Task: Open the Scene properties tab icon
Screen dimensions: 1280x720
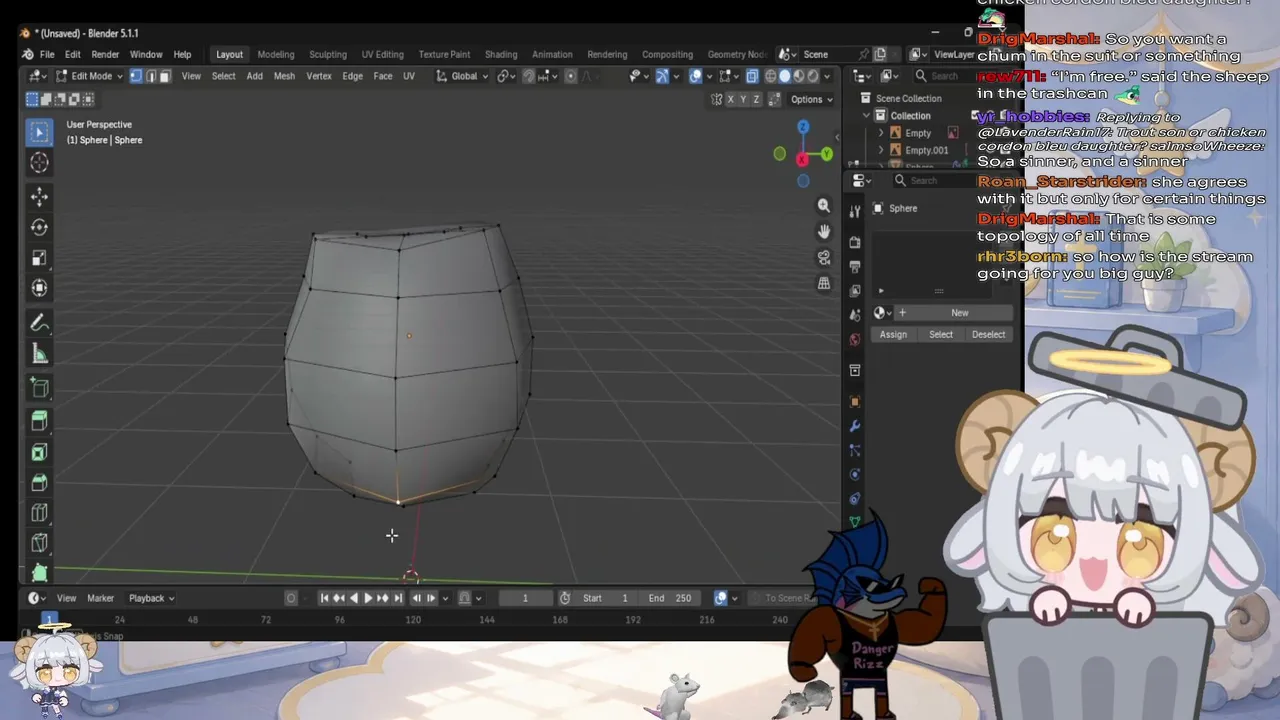Action: coord(855,314)
